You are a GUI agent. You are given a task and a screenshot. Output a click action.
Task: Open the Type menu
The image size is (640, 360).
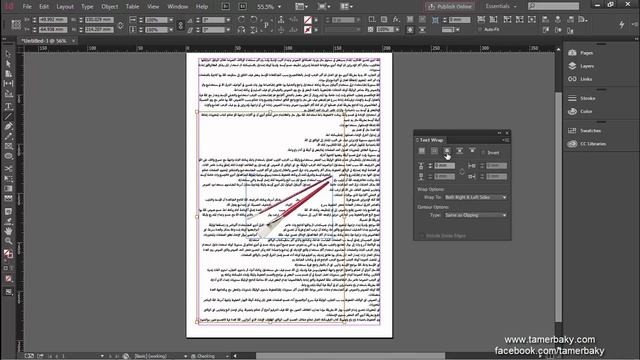[x=87, y=7]
